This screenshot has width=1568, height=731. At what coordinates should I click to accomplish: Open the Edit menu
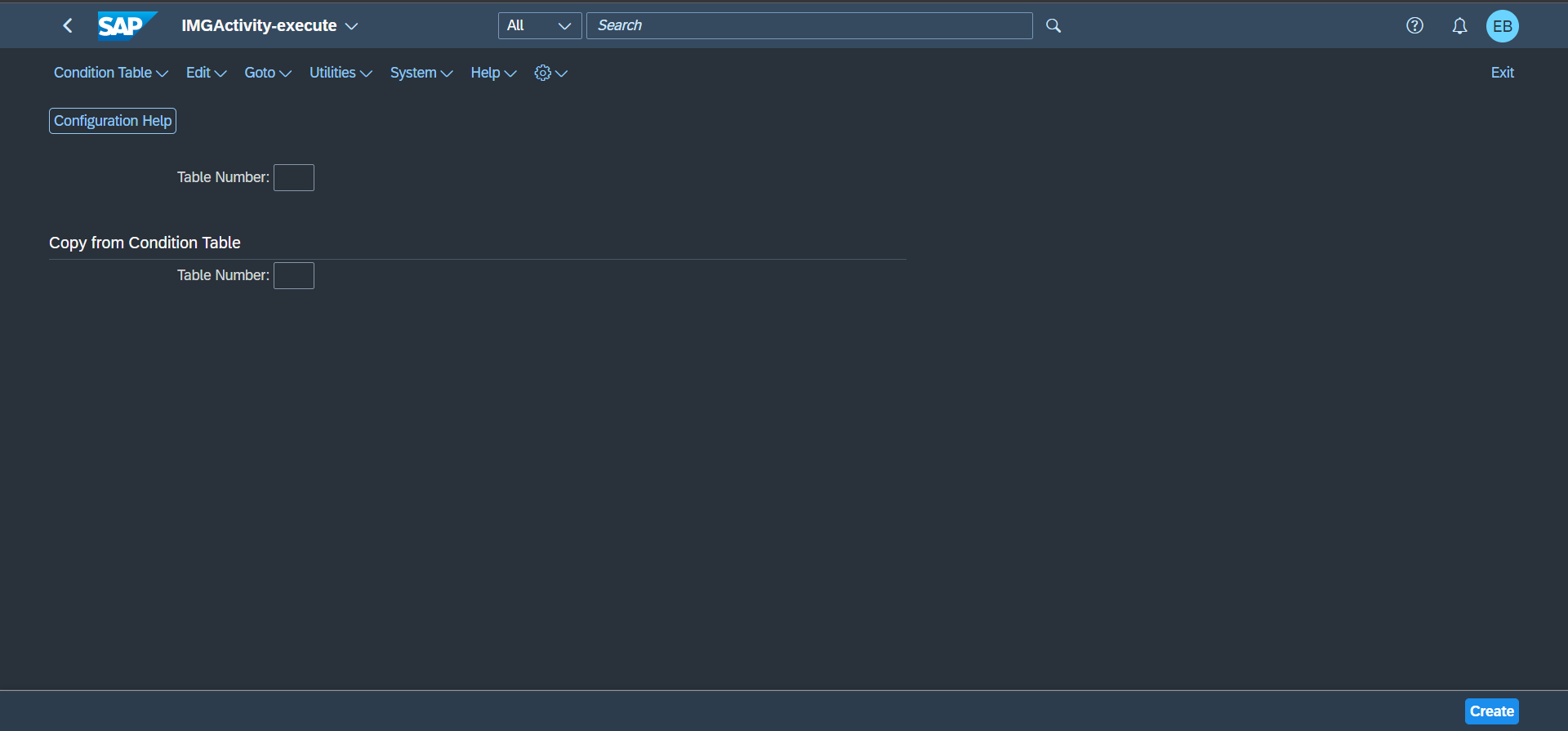pos(207,73)
